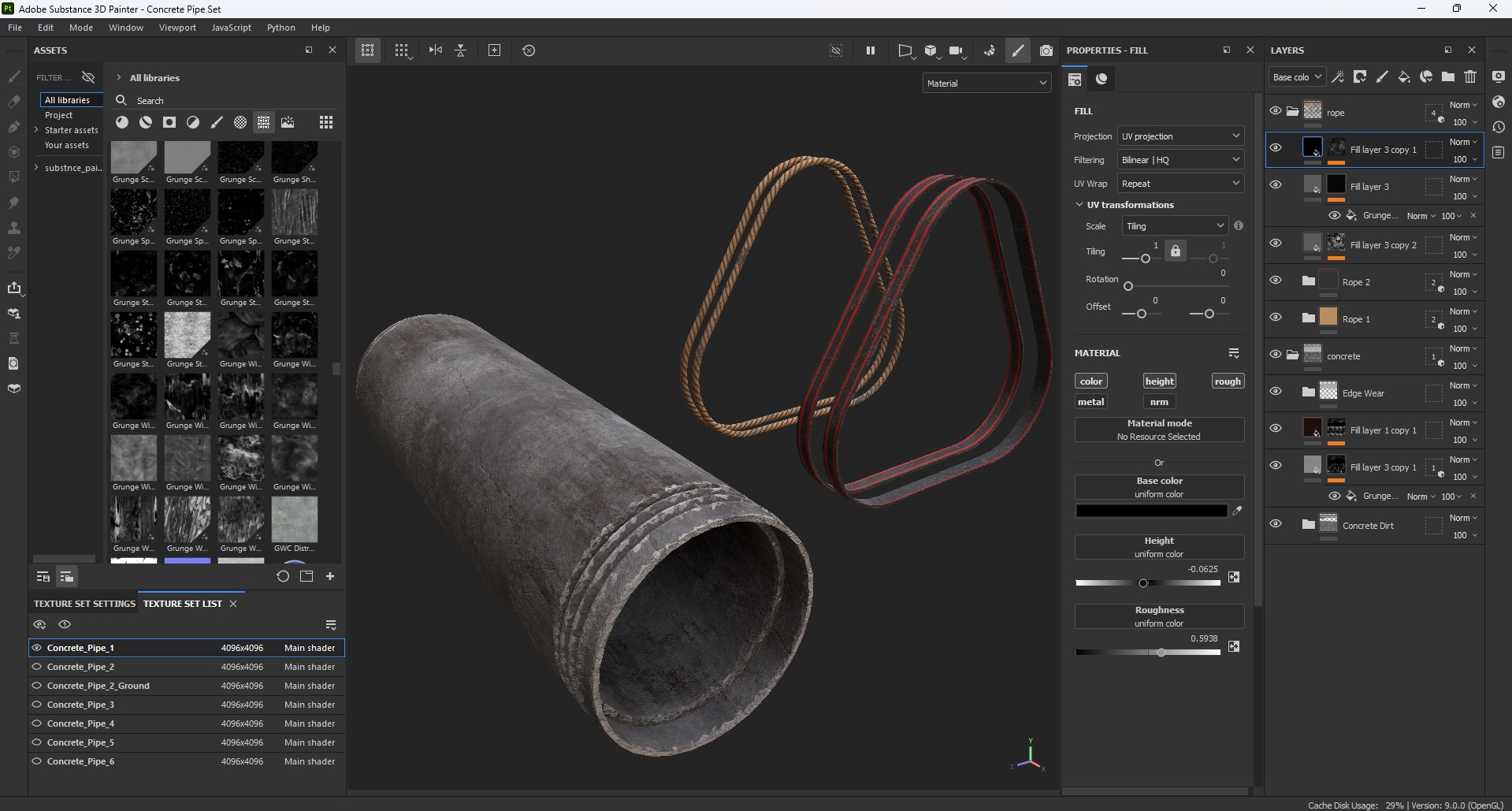
Task: Open the Viewport menu
Action: tap(177, 28)
